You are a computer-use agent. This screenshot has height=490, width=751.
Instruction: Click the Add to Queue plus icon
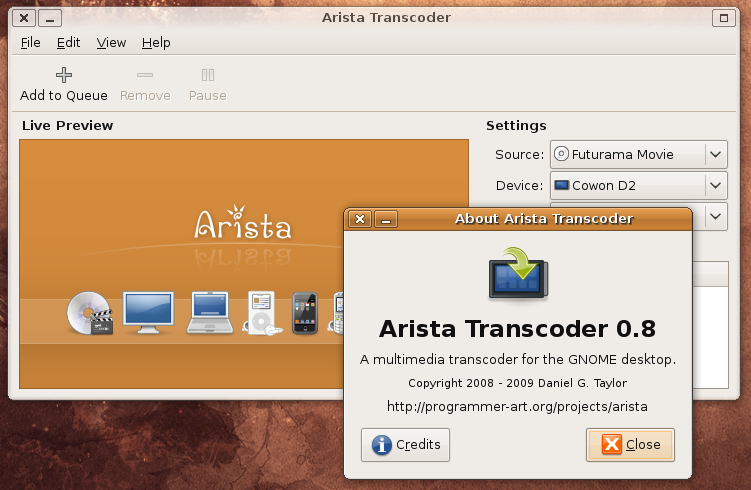pyautogui.click(x=64, y=75)
